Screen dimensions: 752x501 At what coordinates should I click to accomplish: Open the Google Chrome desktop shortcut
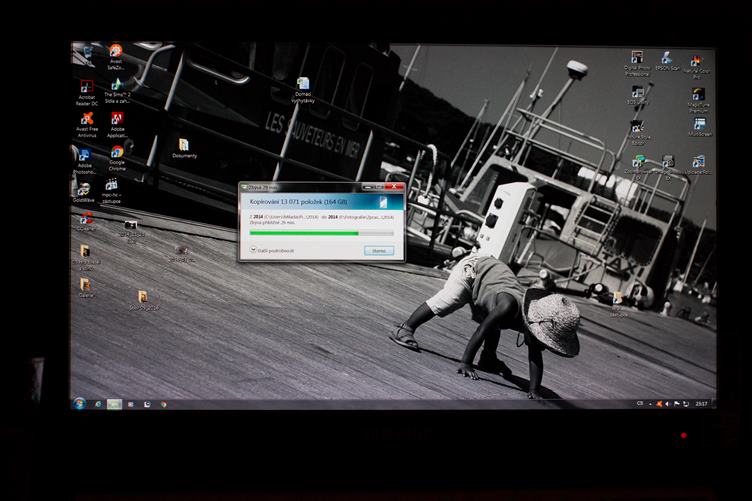point(117,158)
